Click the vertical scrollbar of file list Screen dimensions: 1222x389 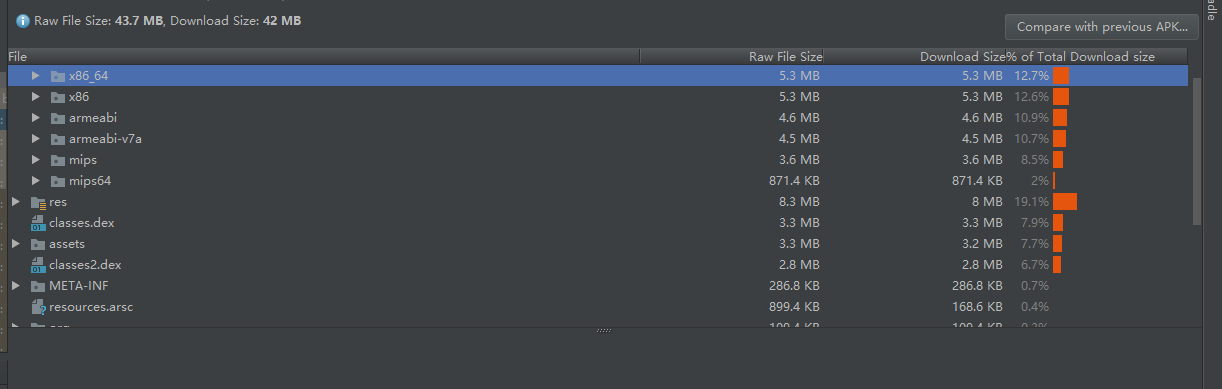1197,150
